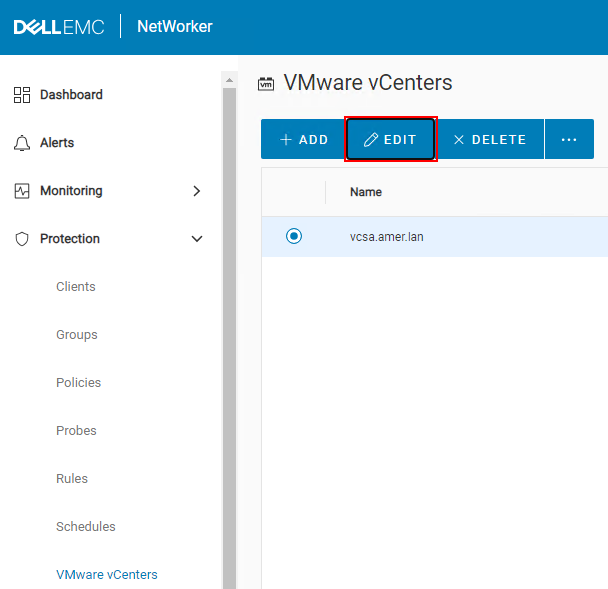Click the Protection shield icon
Viewport: 608px width, 589px height.
(x=22, y=239)
